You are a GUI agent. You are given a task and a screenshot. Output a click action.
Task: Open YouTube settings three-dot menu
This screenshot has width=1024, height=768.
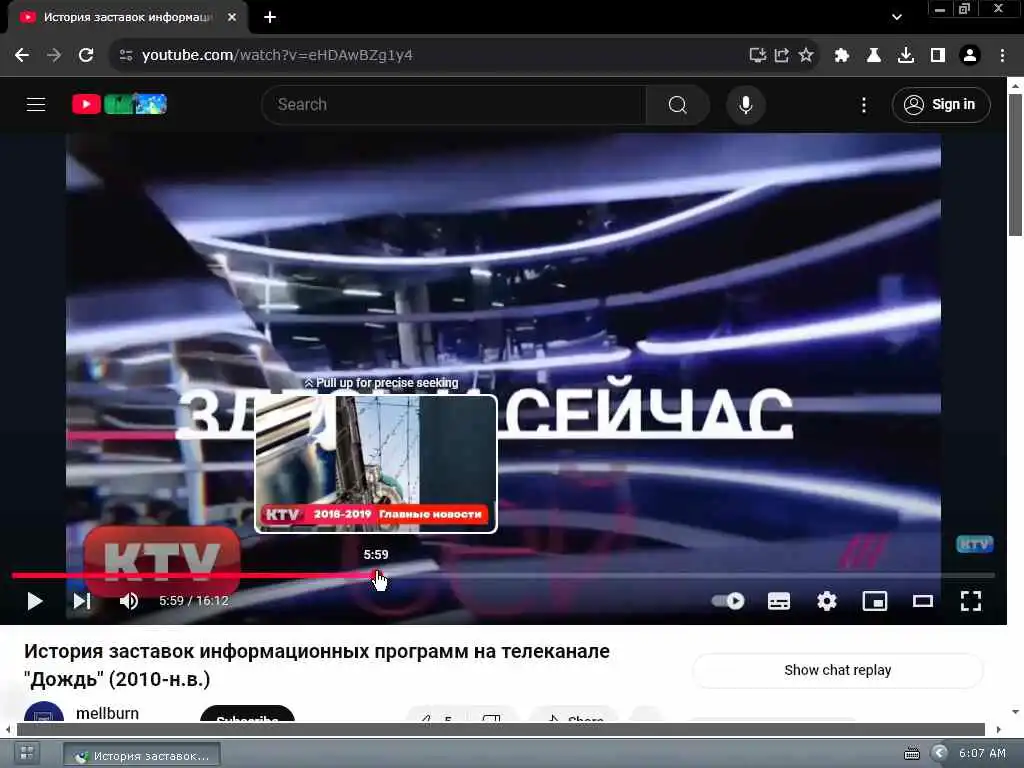pyautogui.click(x=864, y=104)
